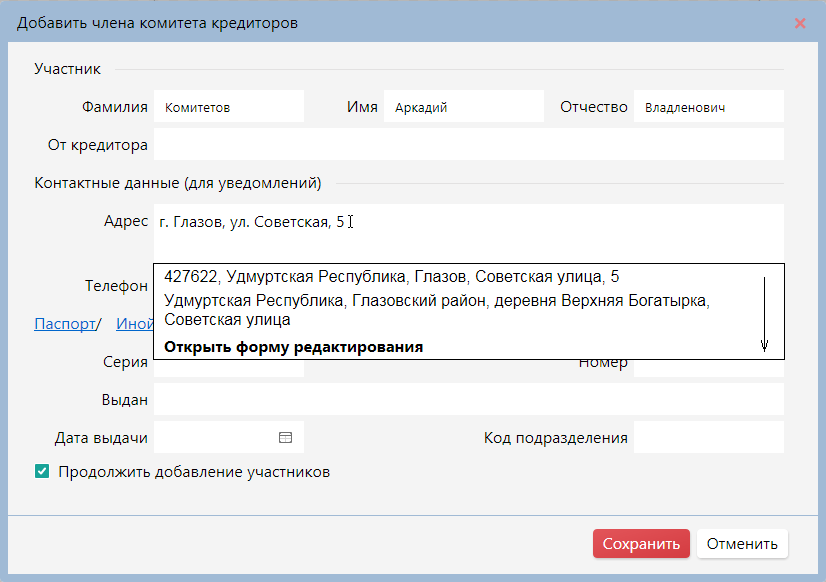Close the Добавить члена комитета кредиторов dialog
The width and height of the screenshot is (826, 582).
[800, 23]
